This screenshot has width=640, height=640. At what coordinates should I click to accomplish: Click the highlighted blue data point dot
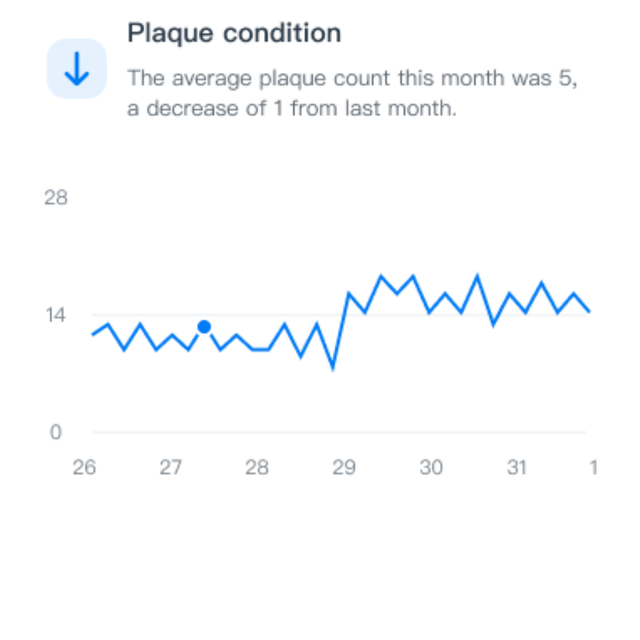(x=204, y=327)
